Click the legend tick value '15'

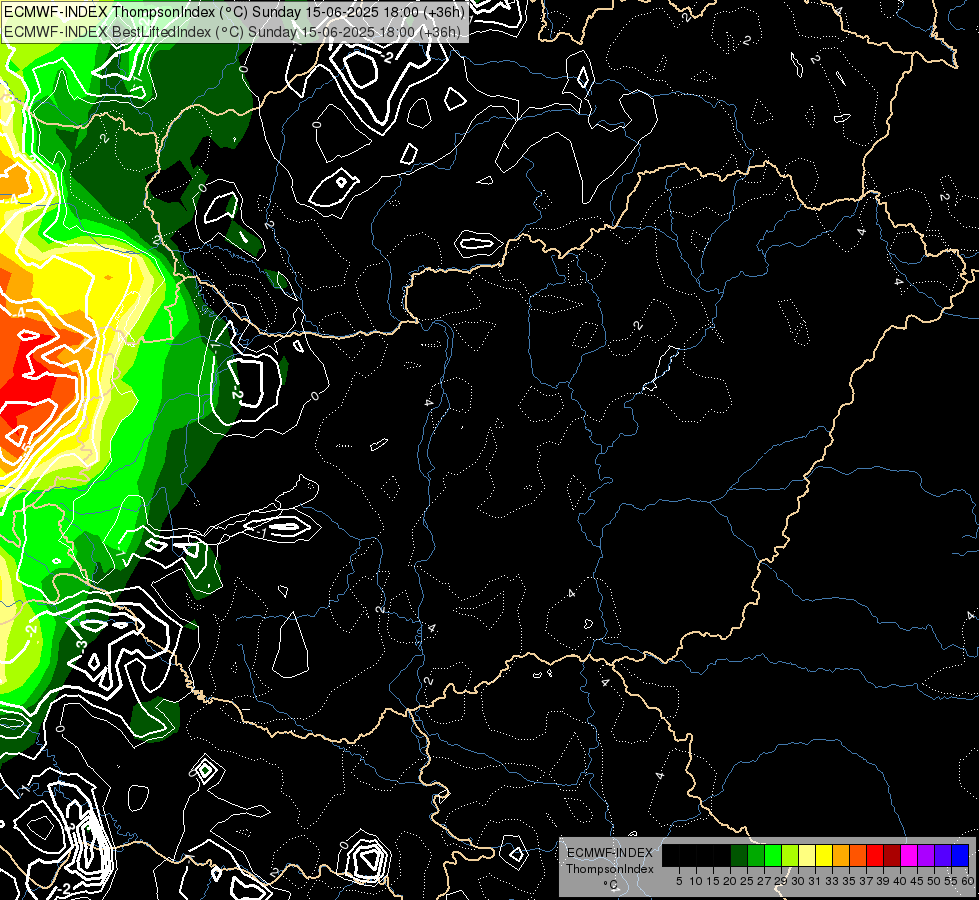713,881
